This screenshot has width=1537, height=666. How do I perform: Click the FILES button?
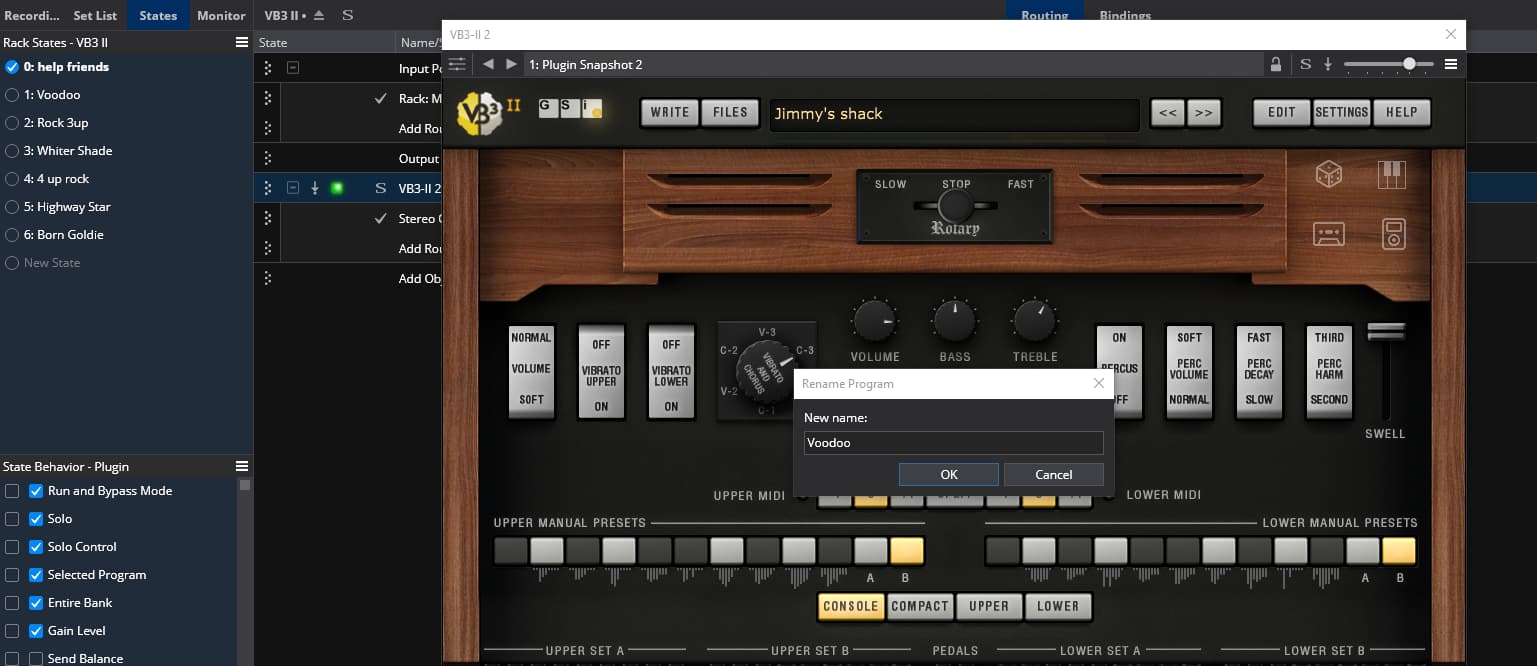point(730,112)
